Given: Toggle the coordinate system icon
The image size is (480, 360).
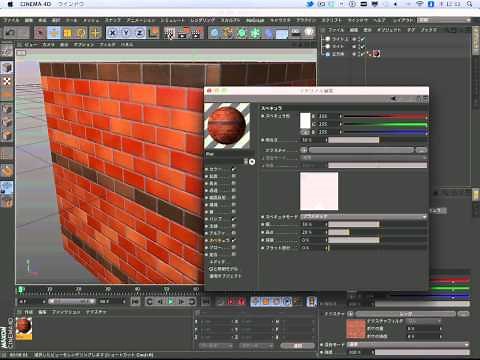Looking at the screenshot, I should point(154,33).
